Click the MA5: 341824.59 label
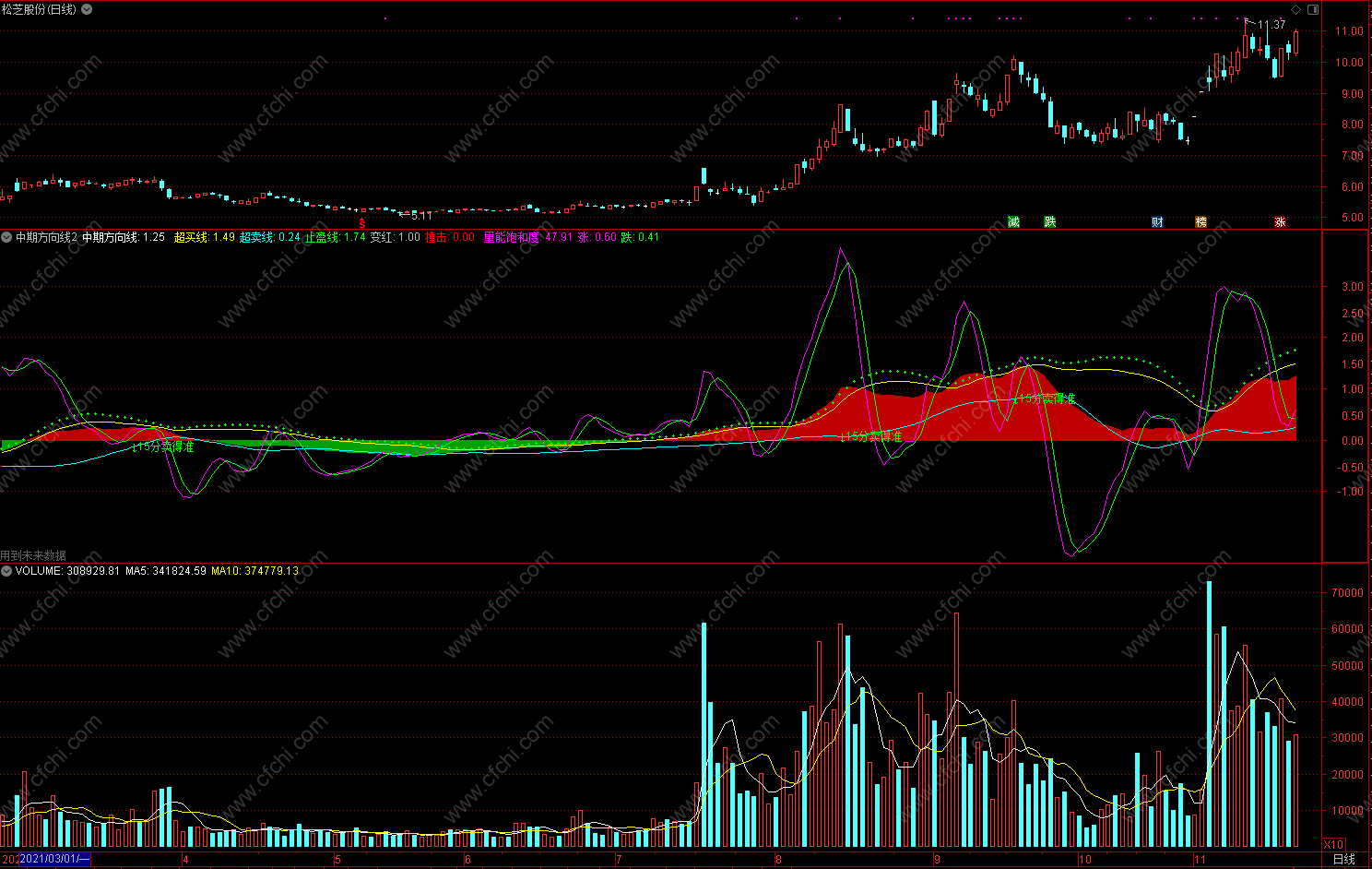The height and width of the screenshot is (869, 1372). tap(166, 571)
